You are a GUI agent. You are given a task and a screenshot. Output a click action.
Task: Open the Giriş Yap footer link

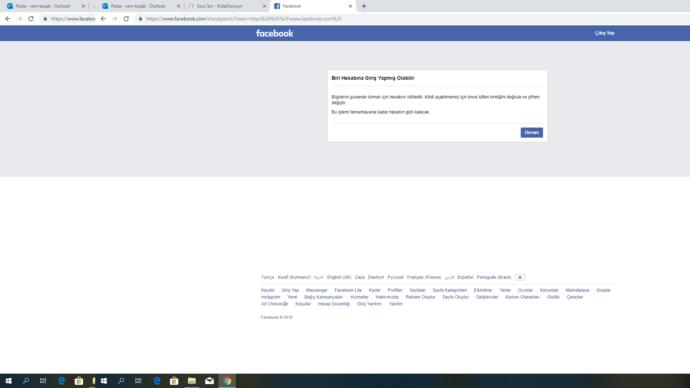tap(290, 290)
